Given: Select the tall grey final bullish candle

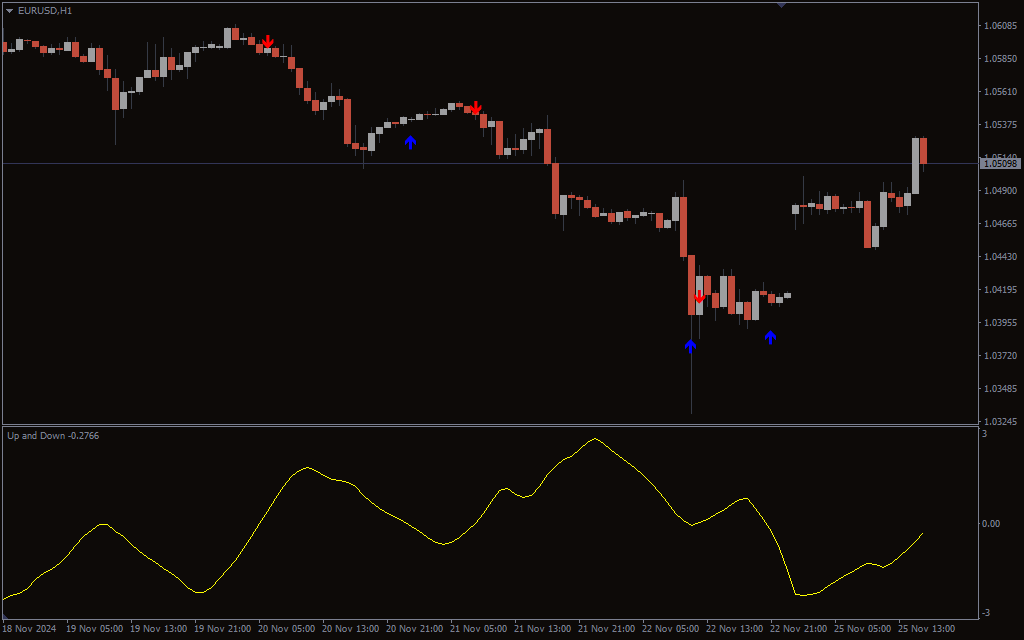Looking at the screenshot, I should tap(915, 165).
